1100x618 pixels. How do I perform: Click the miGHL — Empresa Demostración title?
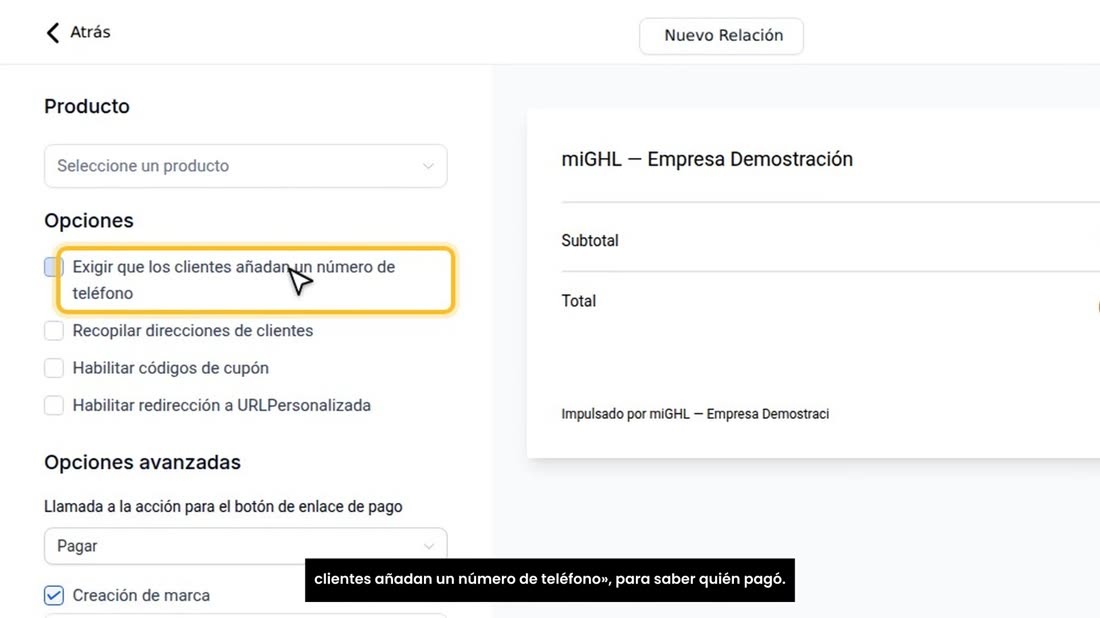pyautogui.click(x=707, y=159)
